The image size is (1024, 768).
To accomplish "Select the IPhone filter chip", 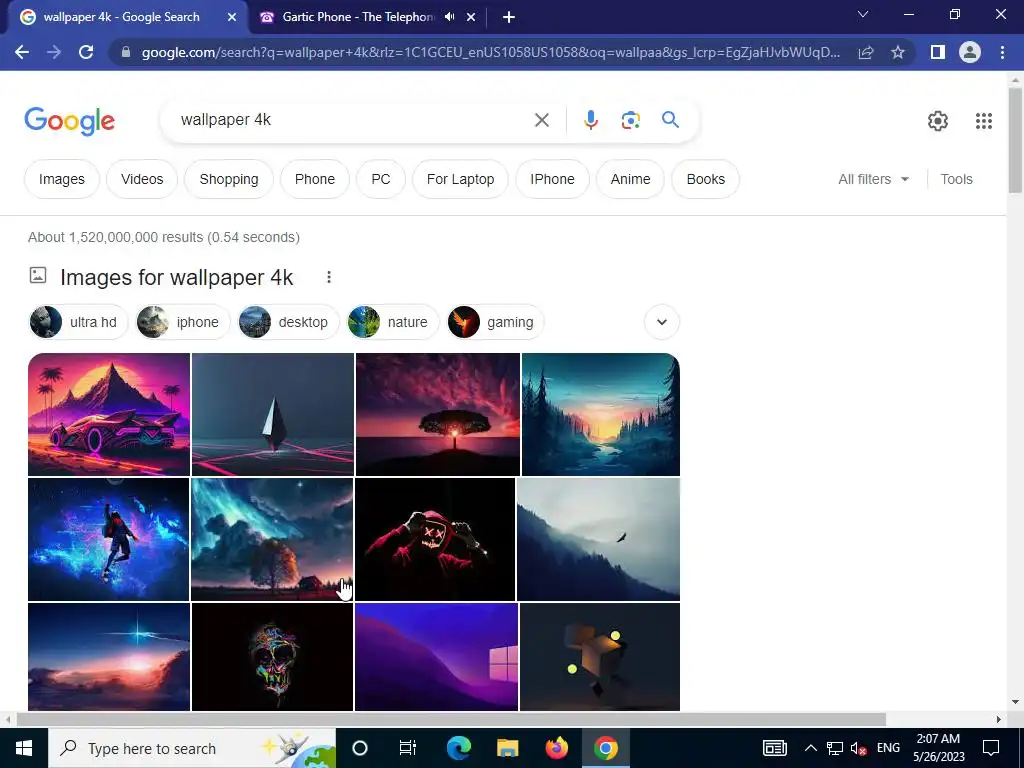I will (x=552, y=179).
